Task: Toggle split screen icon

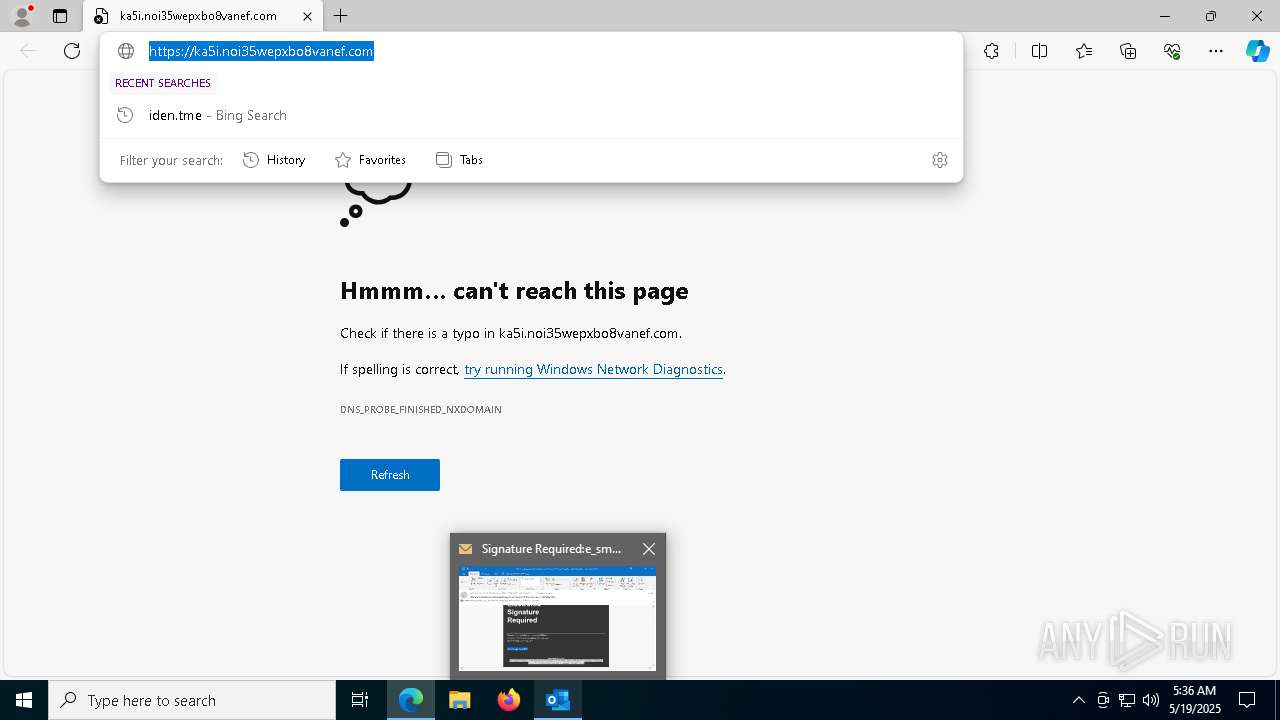Action: click(1039, 51)
